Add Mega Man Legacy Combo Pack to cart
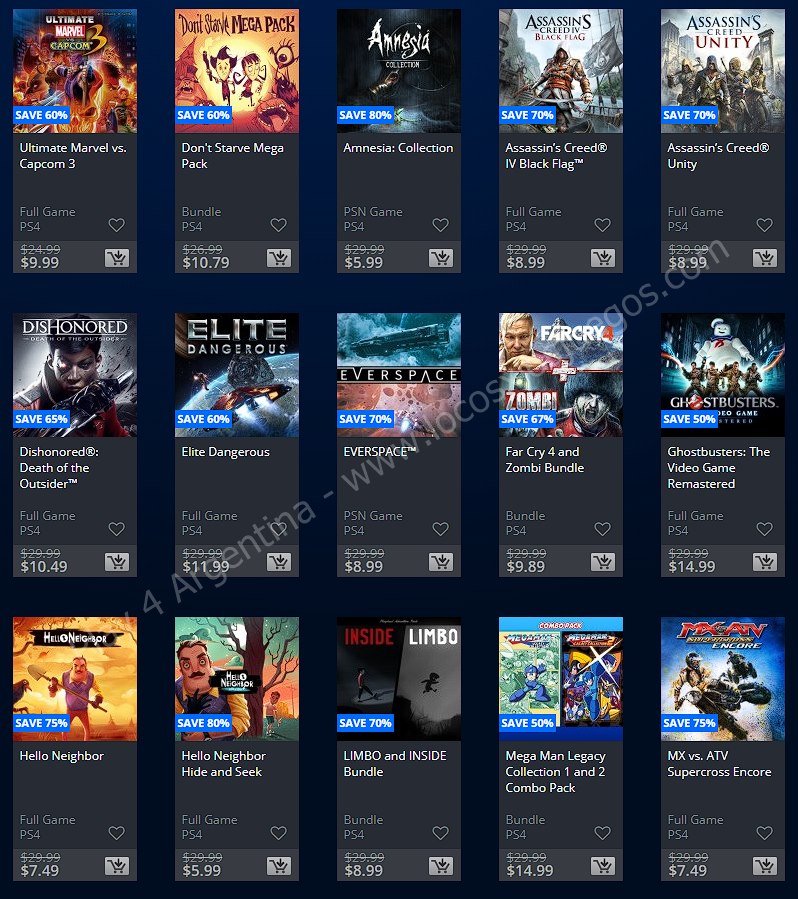 coord(603,866)
